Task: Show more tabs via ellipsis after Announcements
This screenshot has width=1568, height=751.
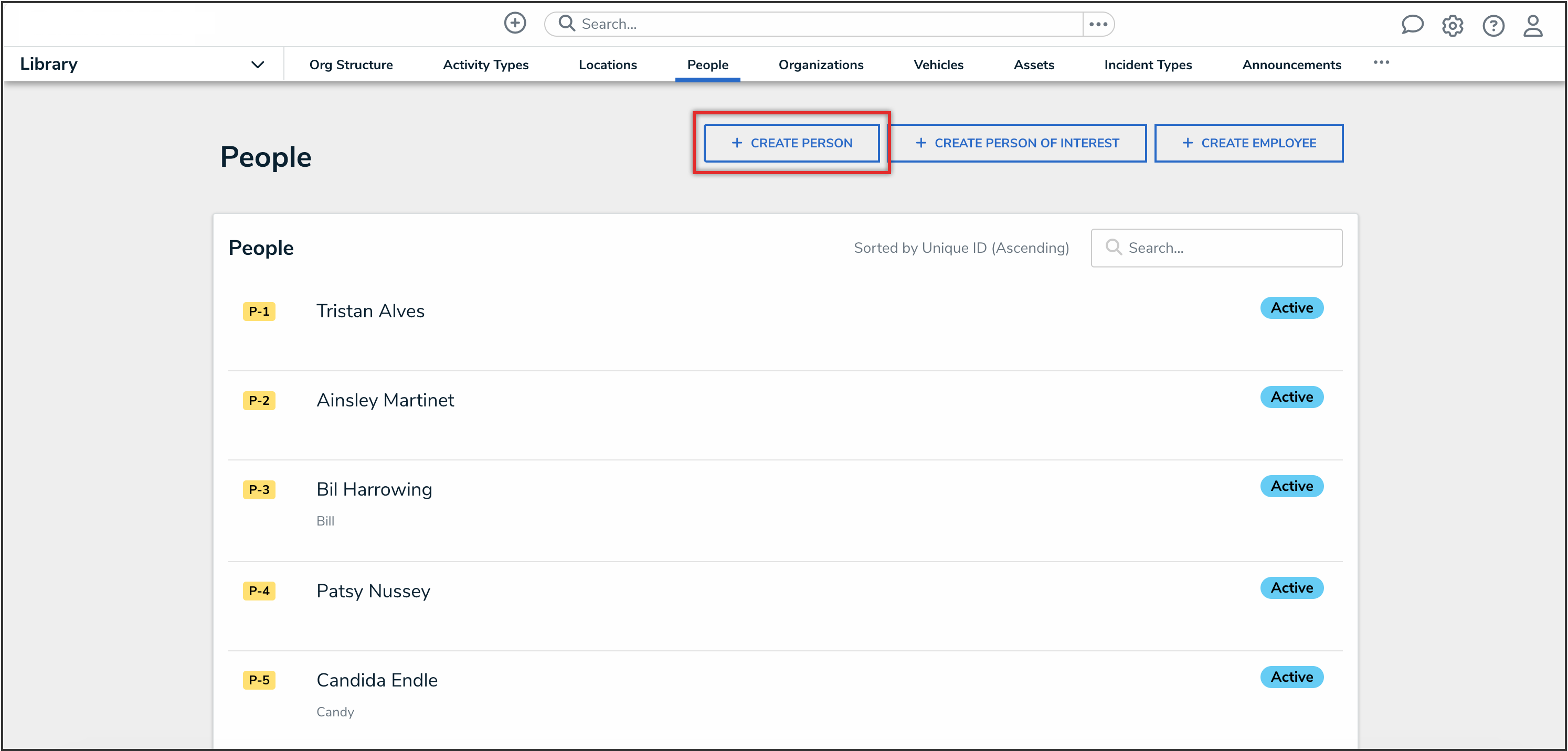Action: 1381,62
